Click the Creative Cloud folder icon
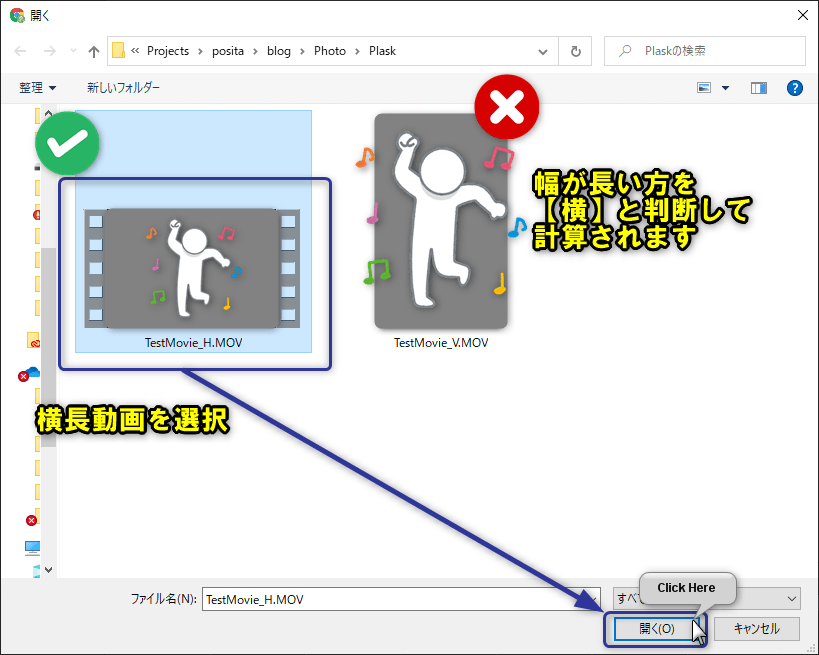The width and height of the screenshot is (819, 655). point(33,340)
